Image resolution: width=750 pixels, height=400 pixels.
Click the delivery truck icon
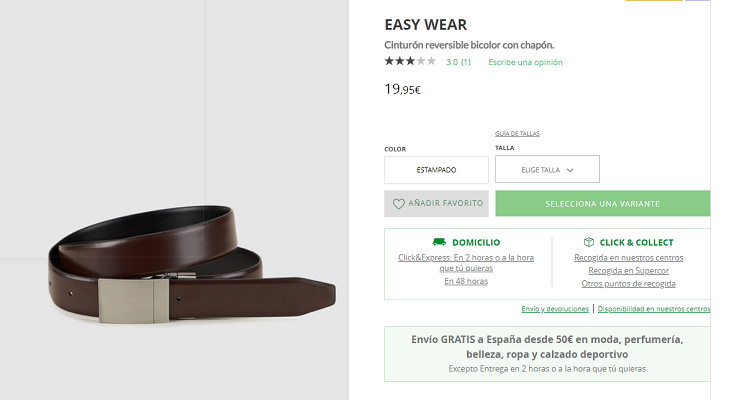click(x=439, y=242)
